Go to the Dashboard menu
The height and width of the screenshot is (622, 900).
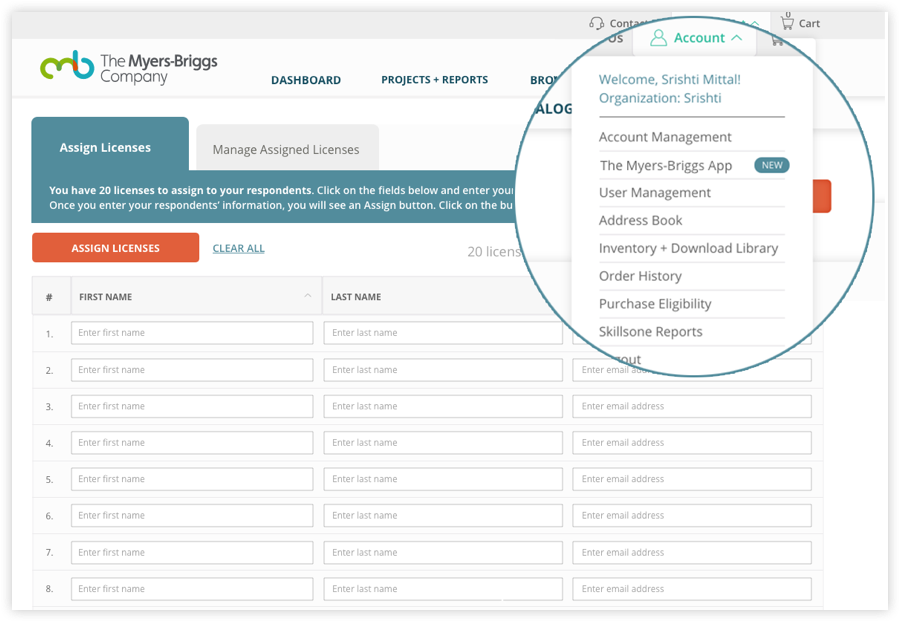(306, 80)
